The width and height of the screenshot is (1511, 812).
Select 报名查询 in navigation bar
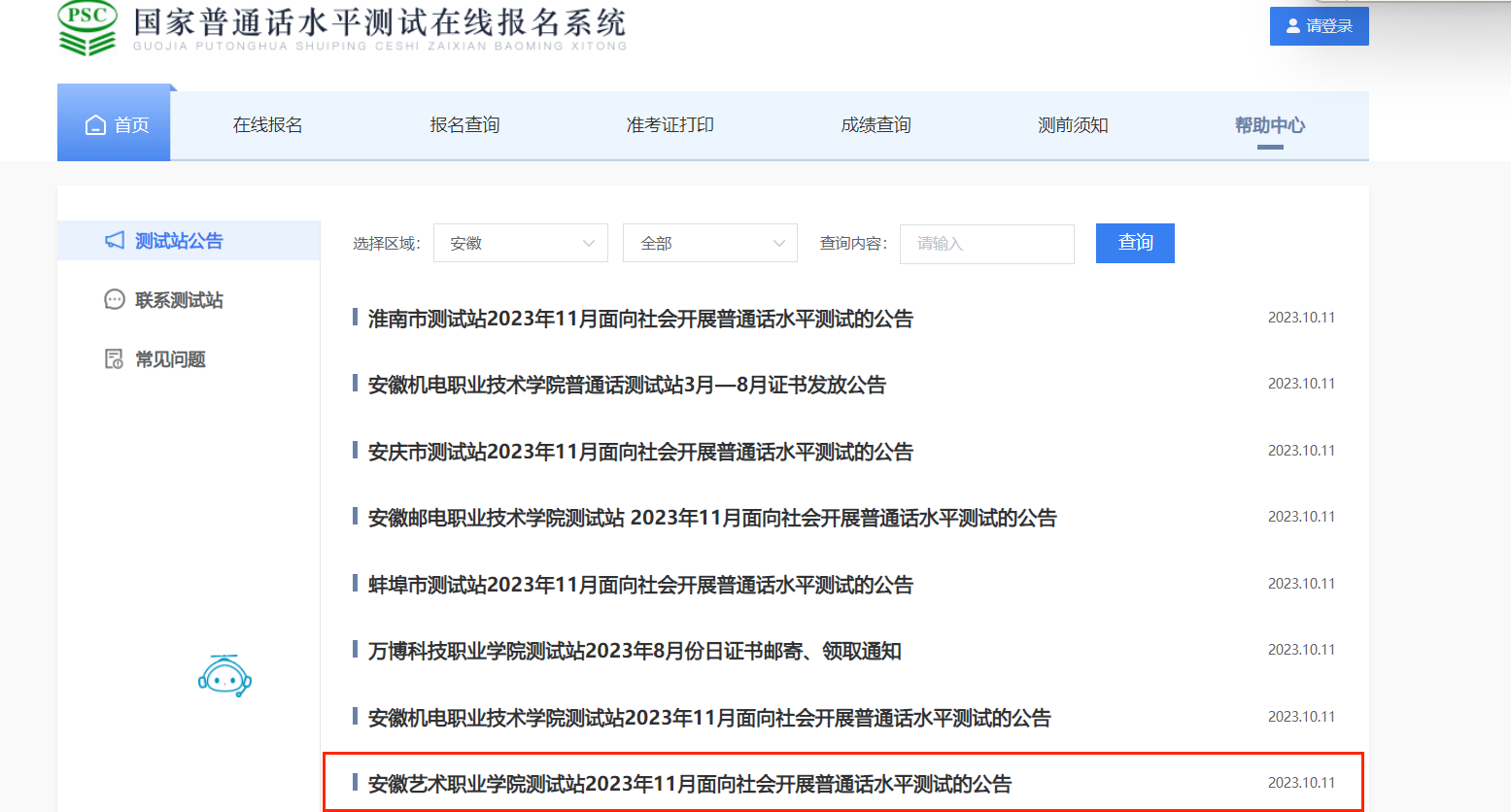(464, 125)
